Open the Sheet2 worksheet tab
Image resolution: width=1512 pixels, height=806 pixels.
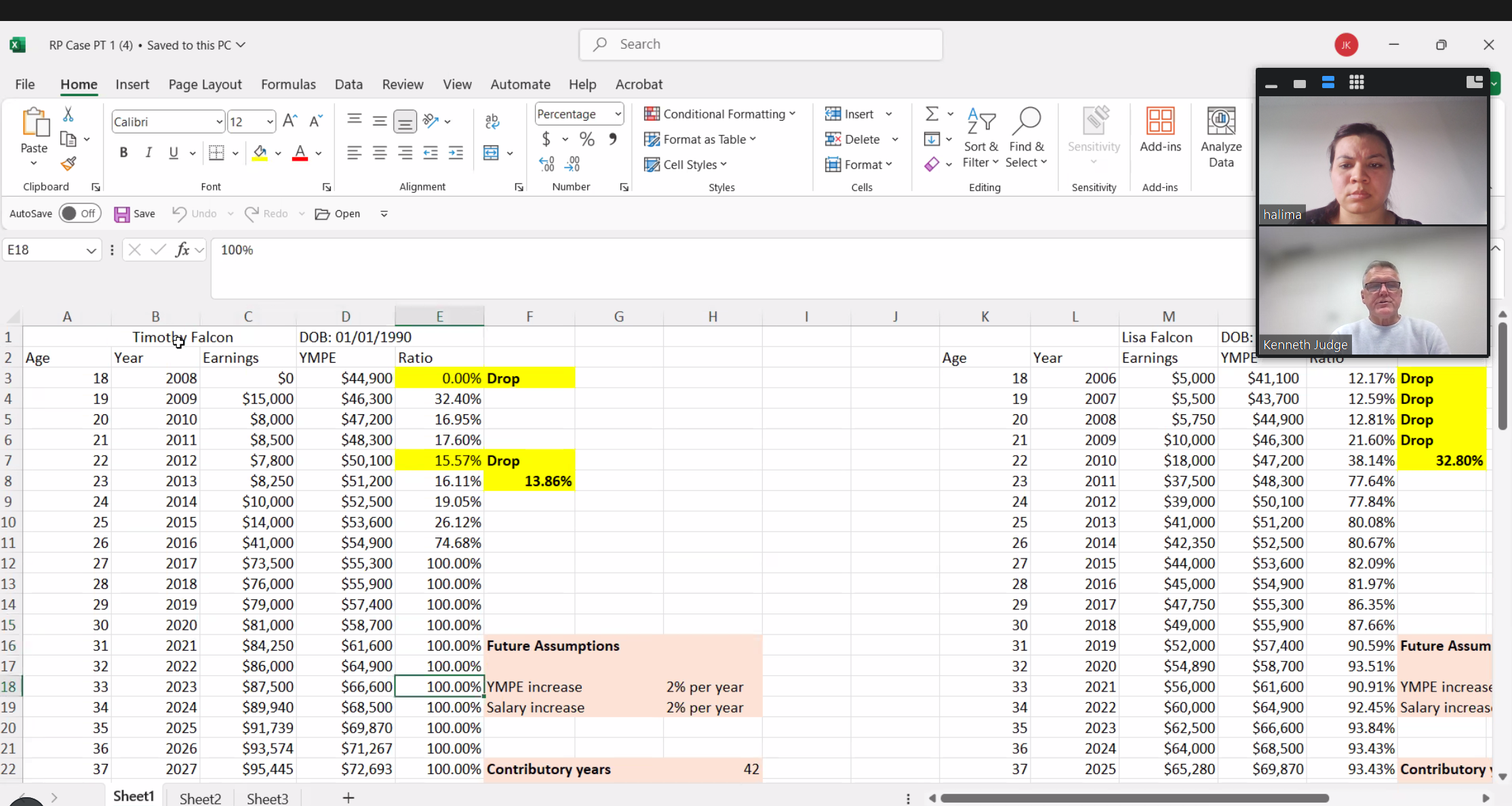(200, 798)
